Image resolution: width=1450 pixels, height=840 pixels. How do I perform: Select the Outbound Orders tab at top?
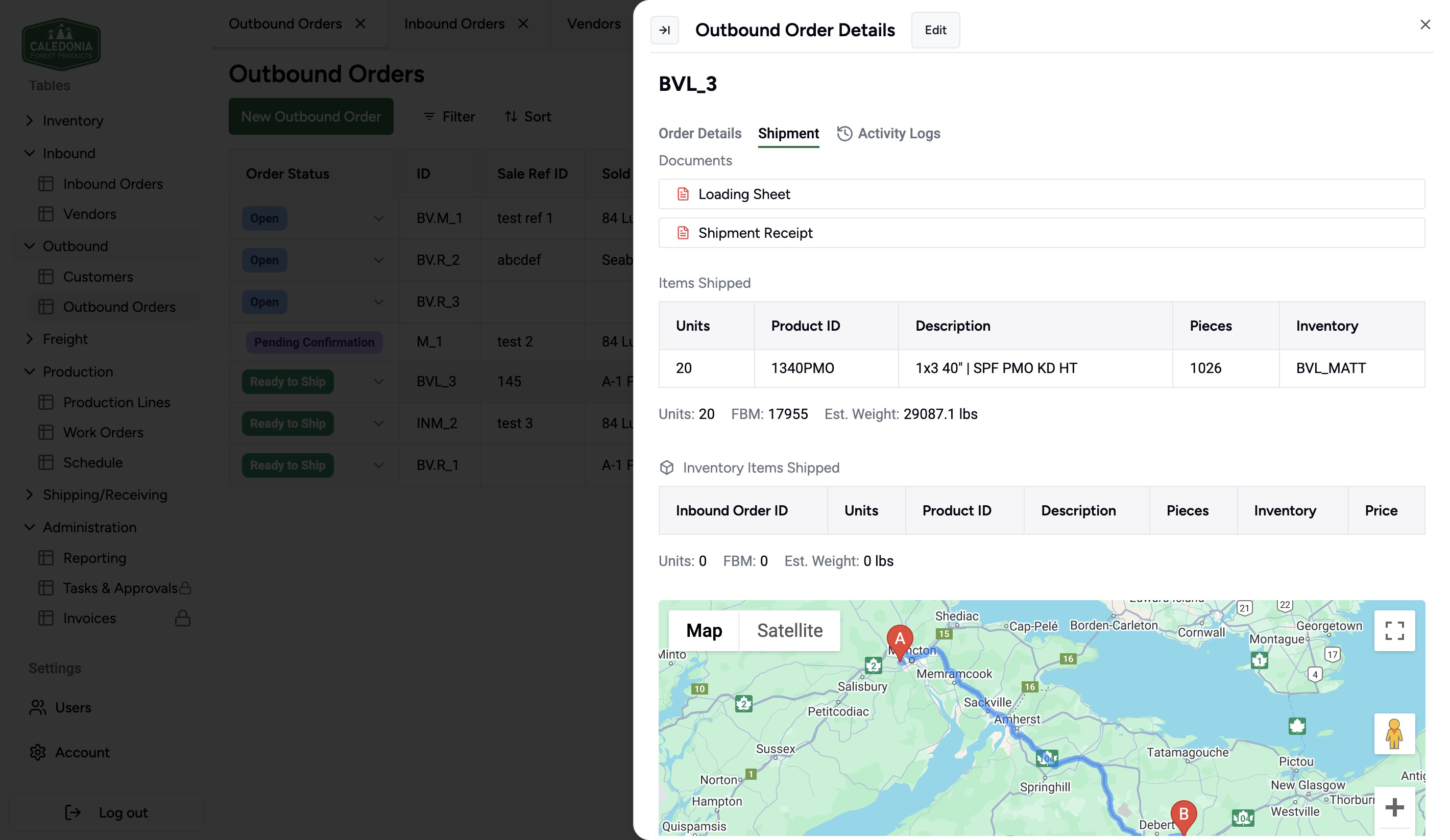coord(285,23)
